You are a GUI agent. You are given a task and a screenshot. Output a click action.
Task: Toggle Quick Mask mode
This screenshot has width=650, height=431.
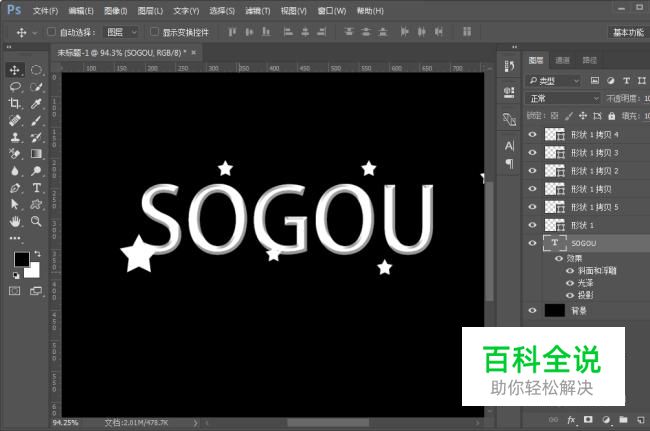pyautogui.click(x=15, y=291)
